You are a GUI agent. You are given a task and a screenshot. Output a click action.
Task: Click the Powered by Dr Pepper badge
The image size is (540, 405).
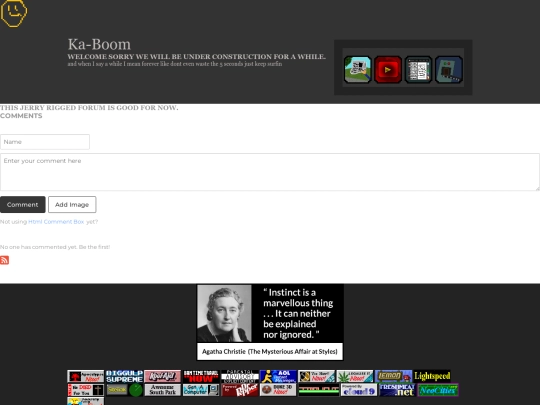coord(240,390)
